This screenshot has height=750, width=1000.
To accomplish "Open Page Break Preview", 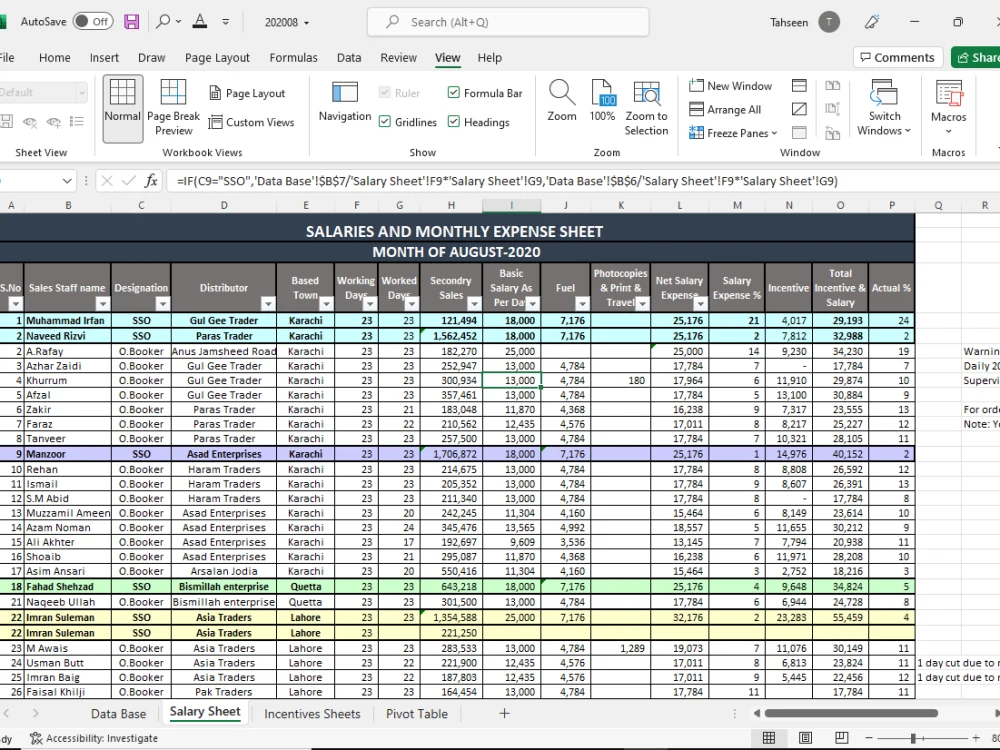I will 173,108.
